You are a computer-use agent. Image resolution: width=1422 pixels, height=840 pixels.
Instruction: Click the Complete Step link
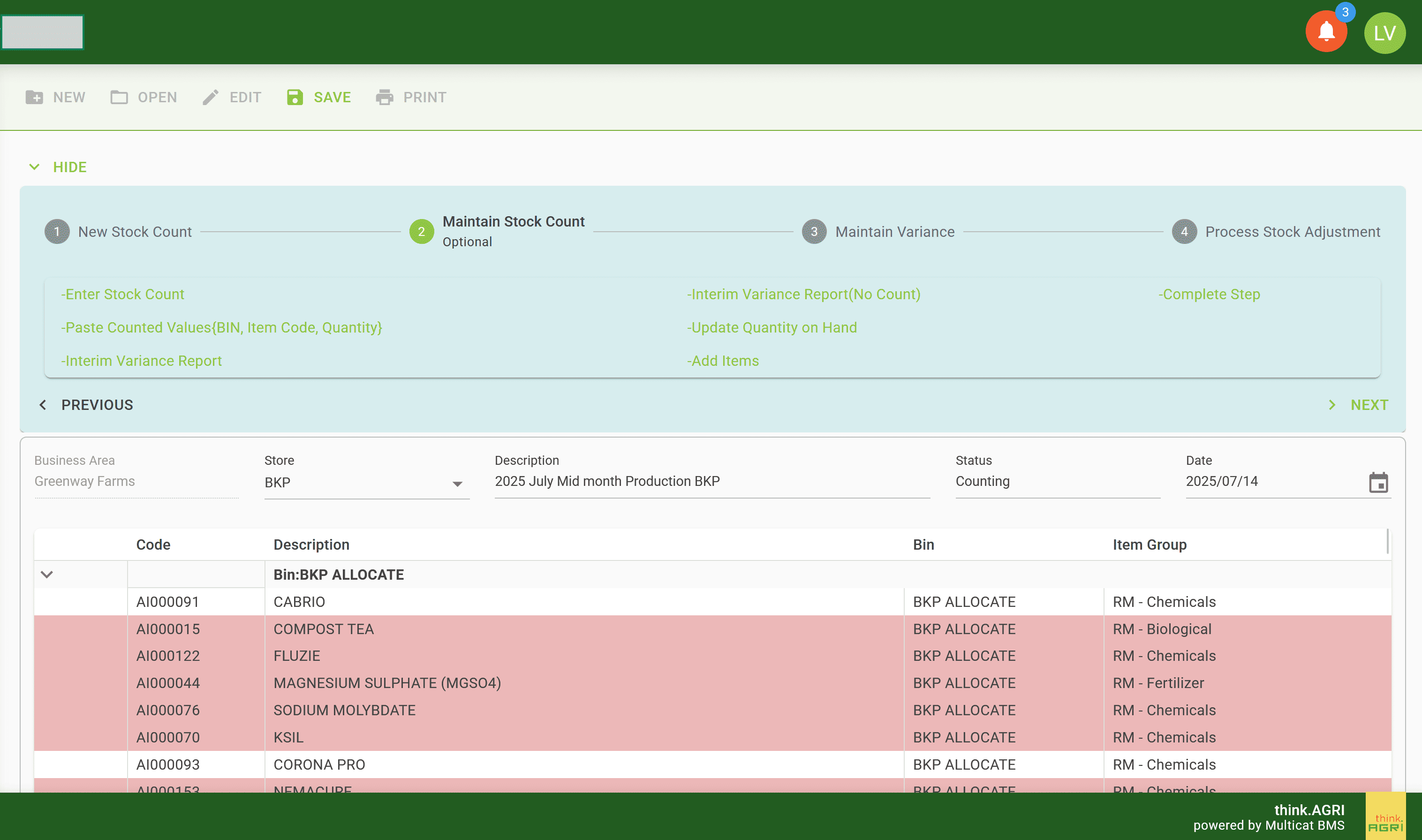1209,295
